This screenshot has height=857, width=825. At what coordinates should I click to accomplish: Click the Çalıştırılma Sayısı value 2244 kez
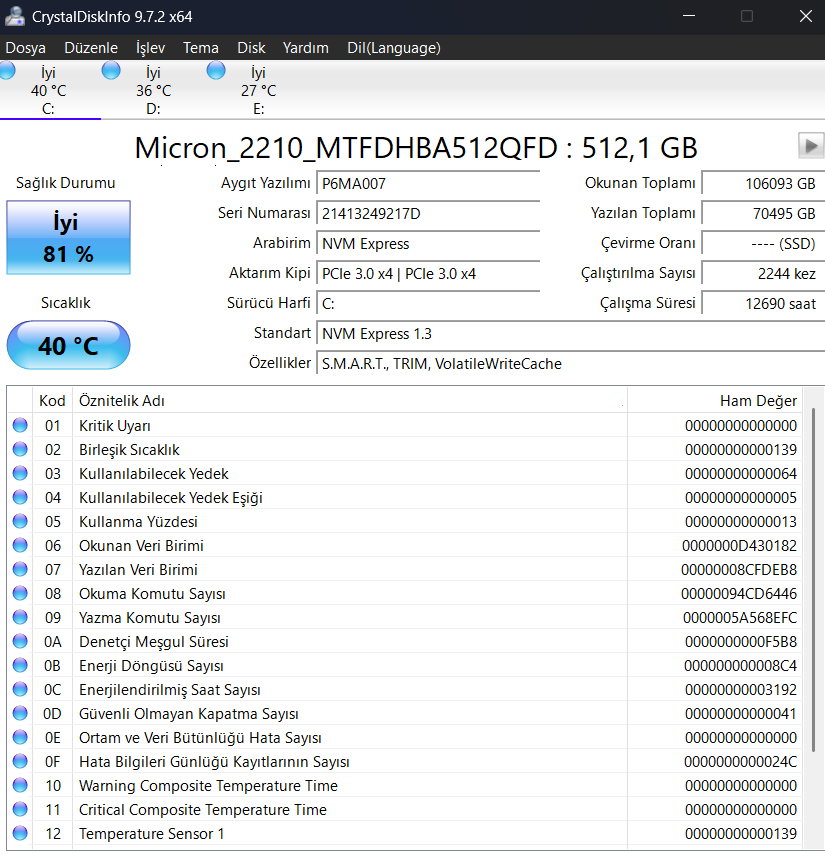(x=763, y=274)
